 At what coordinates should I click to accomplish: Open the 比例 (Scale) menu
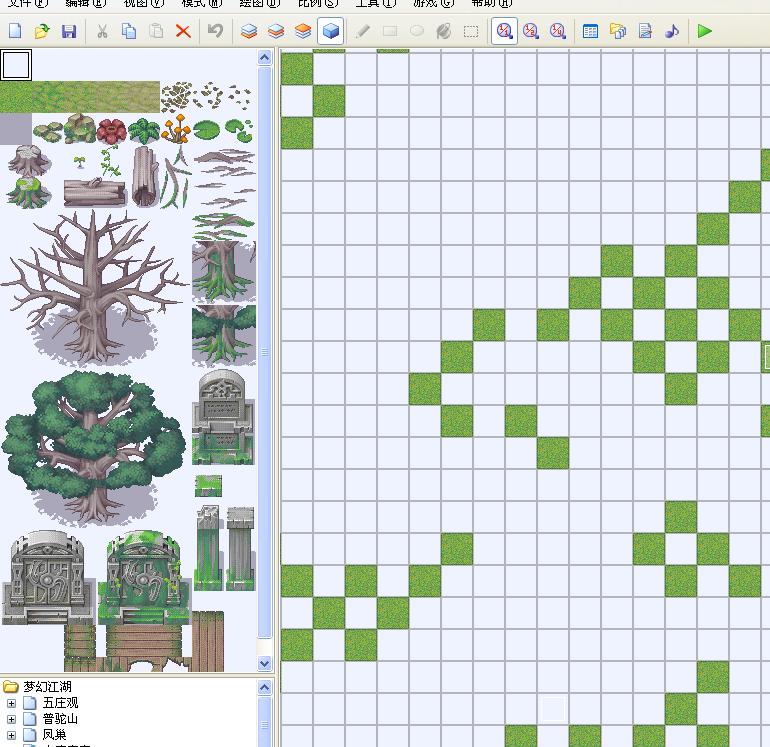pyautogui.click(x=318, y=3)
